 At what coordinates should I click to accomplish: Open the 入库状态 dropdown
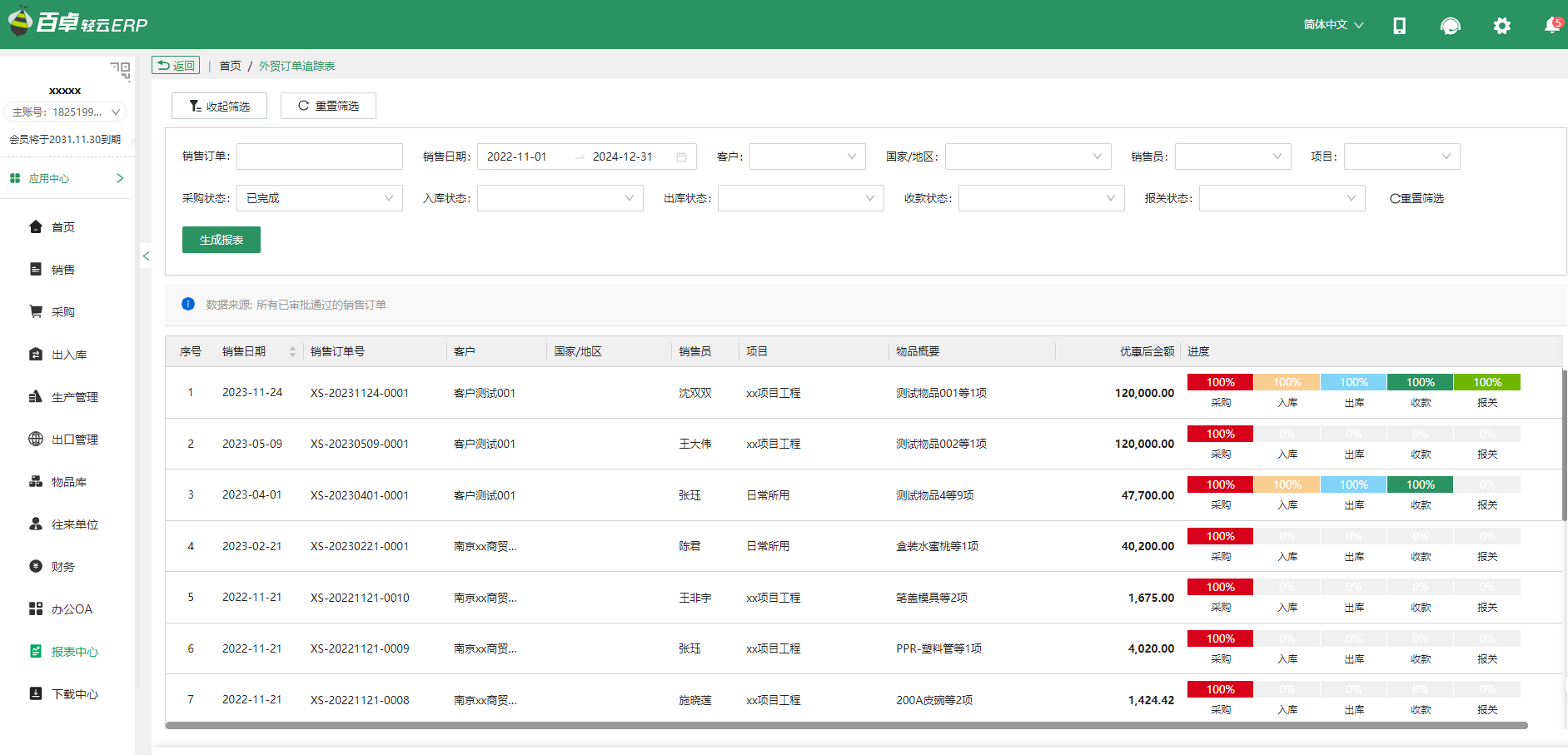point(560,198)
